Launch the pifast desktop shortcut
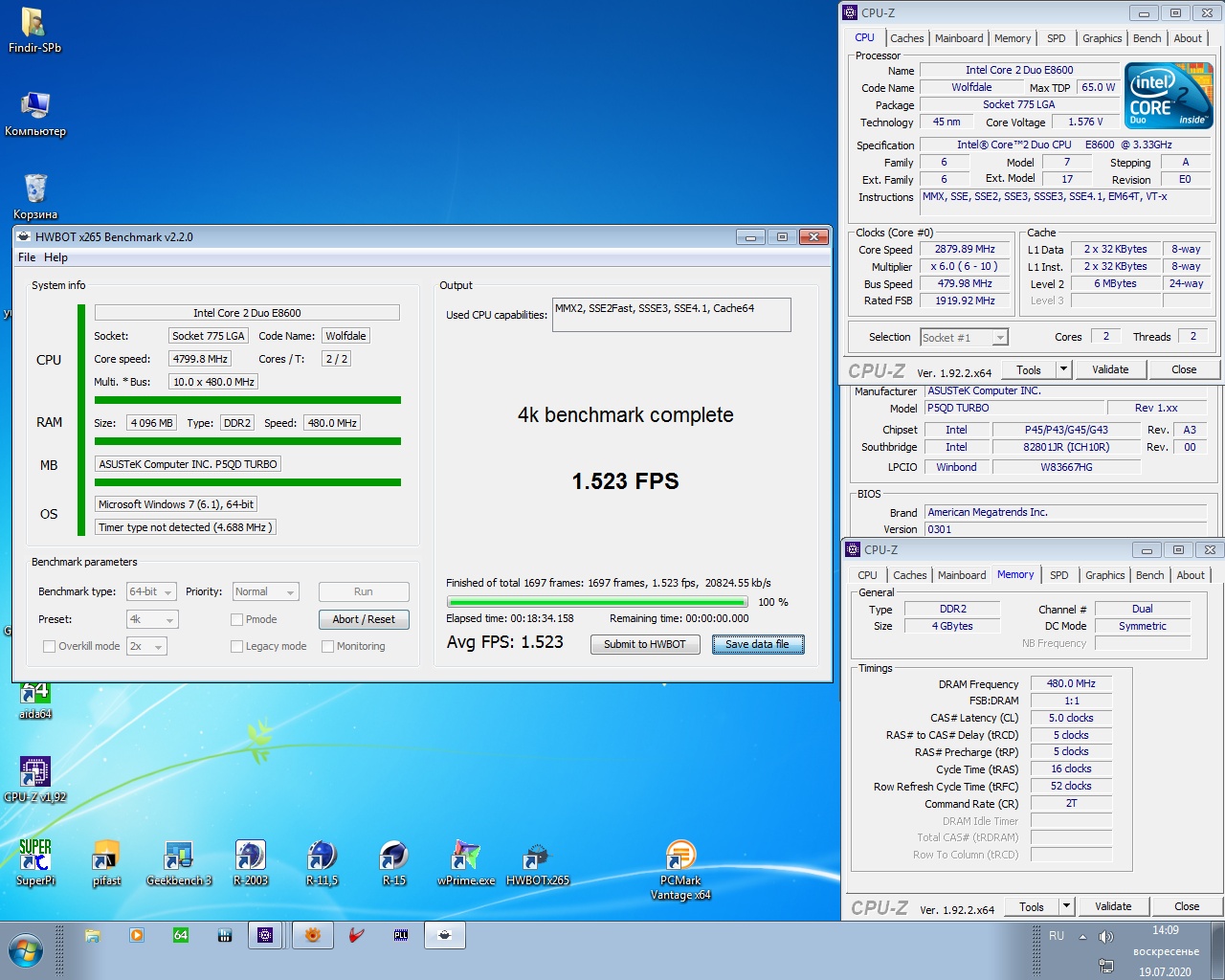Image resolution: width=1225 pixels, height=980 pixels. click(x=106, y=861)
